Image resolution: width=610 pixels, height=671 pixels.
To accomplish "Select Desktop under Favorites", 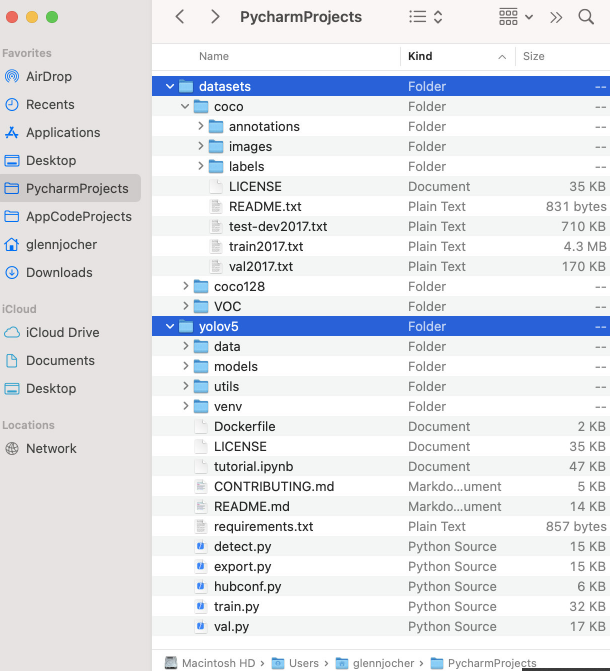I will coord(51,160).
